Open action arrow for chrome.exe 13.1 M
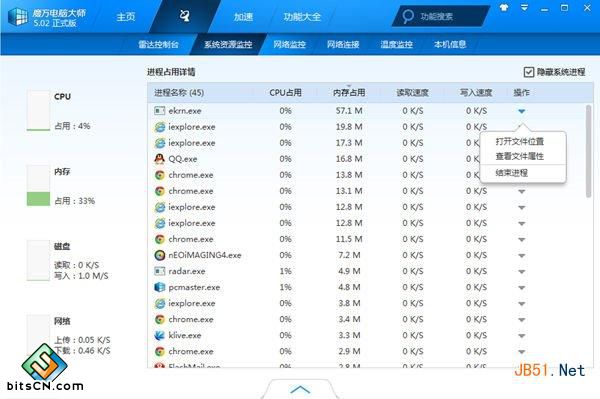Screen dimensions: 600x399 (522, 191)
